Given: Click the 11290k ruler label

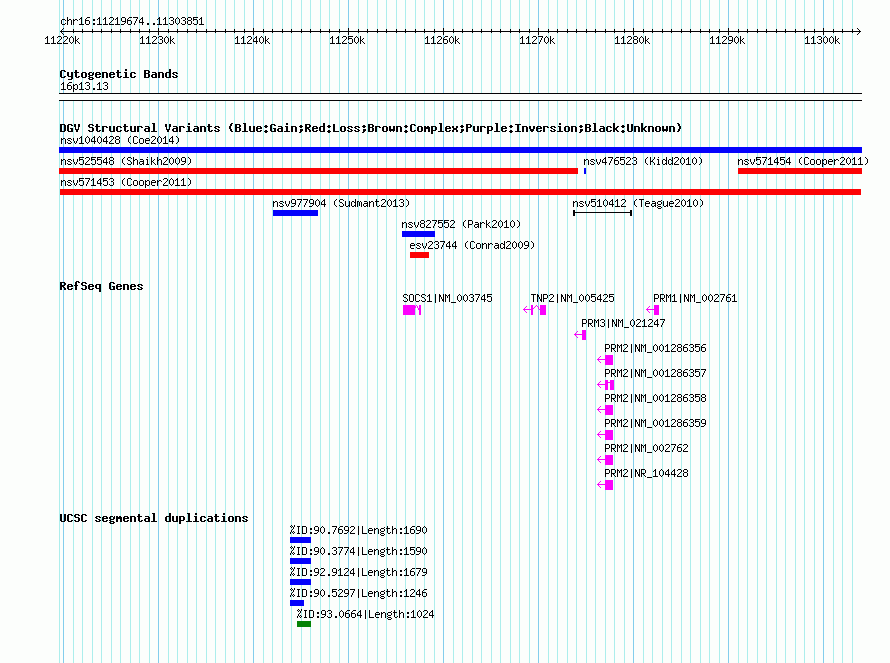Looking at the screenshot, I should [727, 41].
